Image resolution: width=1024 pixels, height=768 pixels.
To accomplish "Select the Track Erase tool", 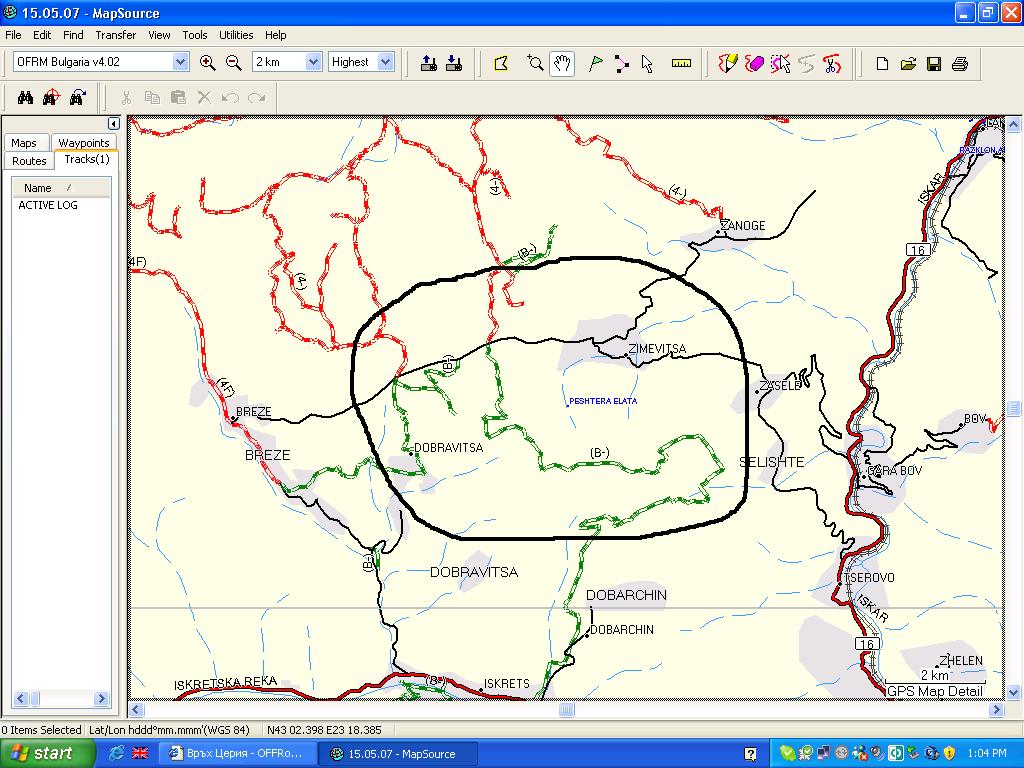I will pos(754,63).
